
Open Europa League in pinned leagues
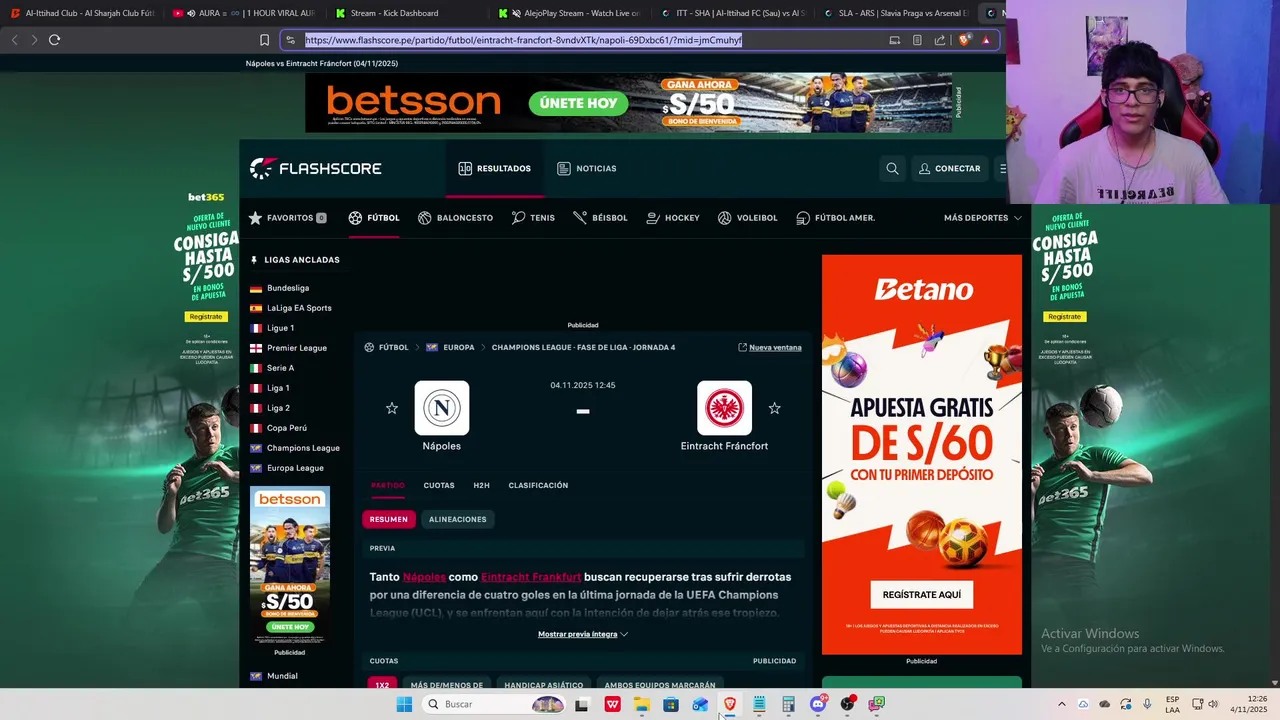coord(295,468)
